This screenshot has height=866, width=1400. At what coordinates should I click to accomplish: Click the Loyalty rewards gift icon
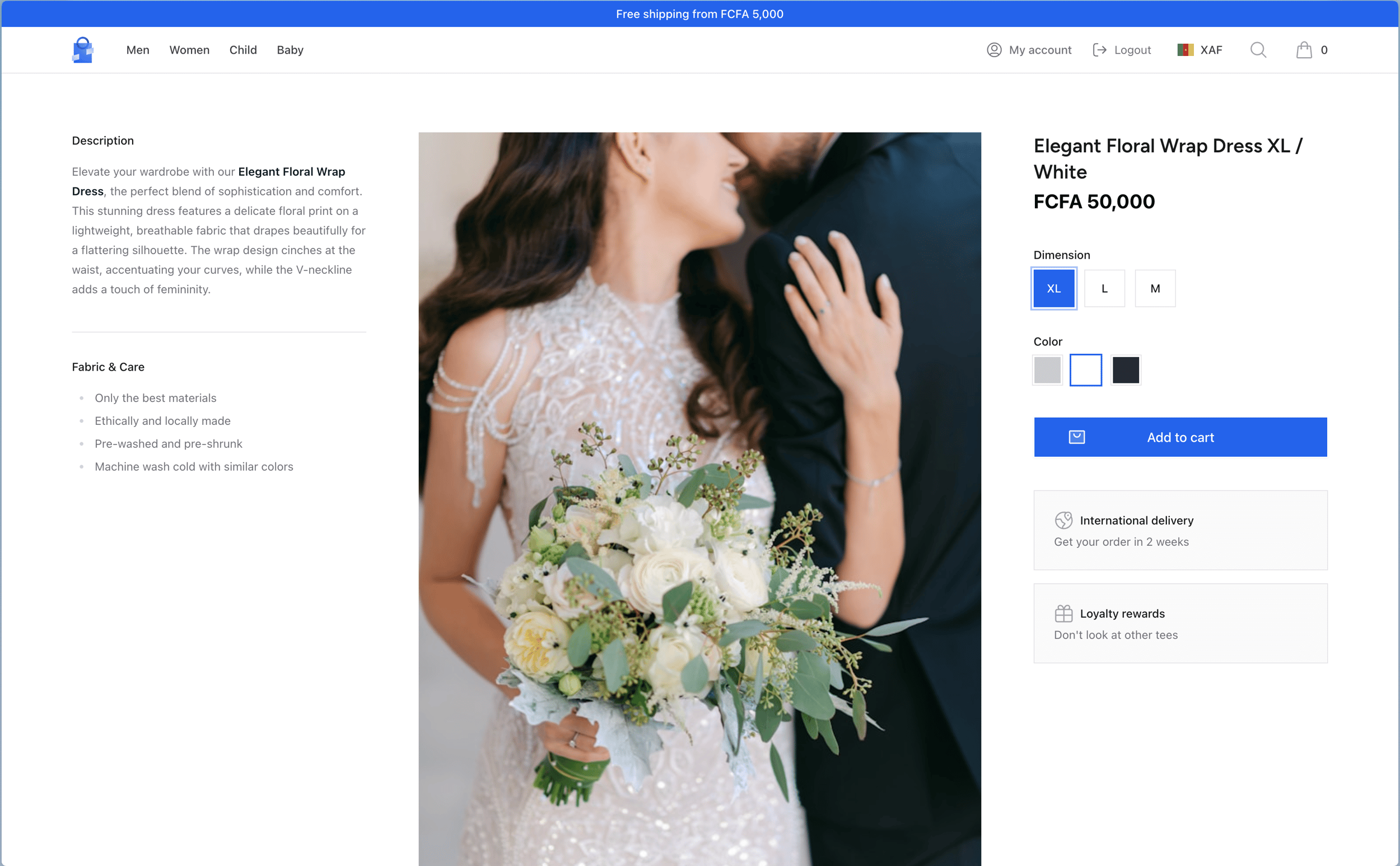[x=1064, y=614]
